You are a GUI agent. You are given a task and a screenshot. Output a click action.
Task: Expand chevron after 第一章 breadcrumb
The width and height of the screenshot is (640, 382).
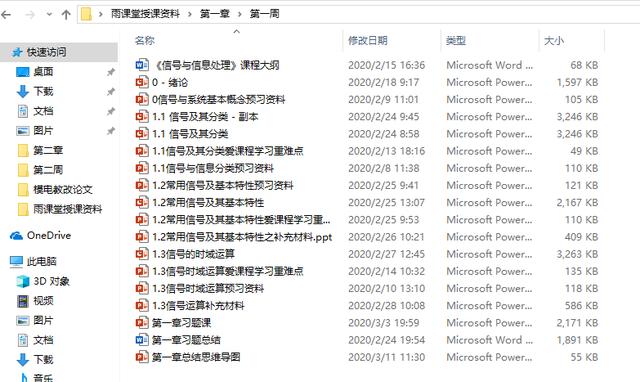[x=240, y=15]
